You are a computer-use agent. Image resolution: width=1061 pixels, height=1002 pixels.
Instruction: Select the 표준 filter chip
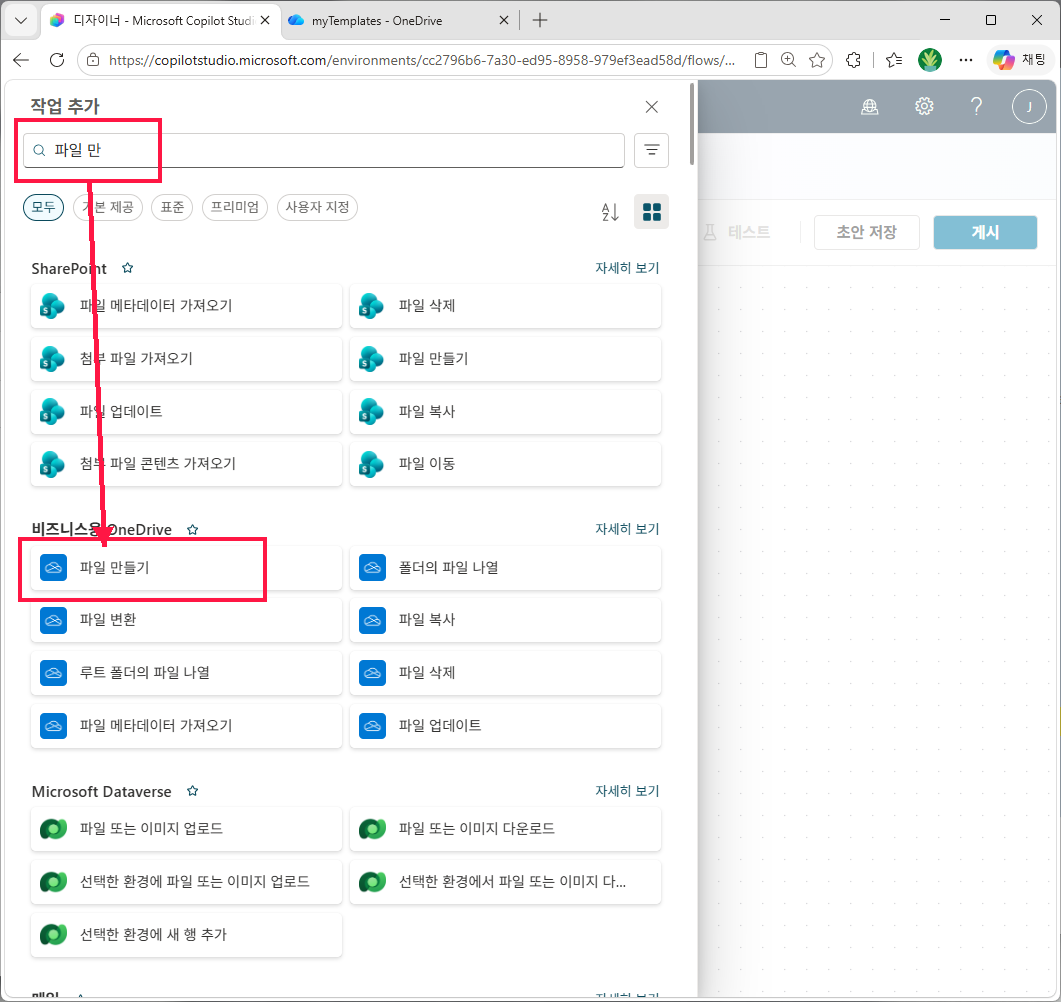tap(172, 207)
